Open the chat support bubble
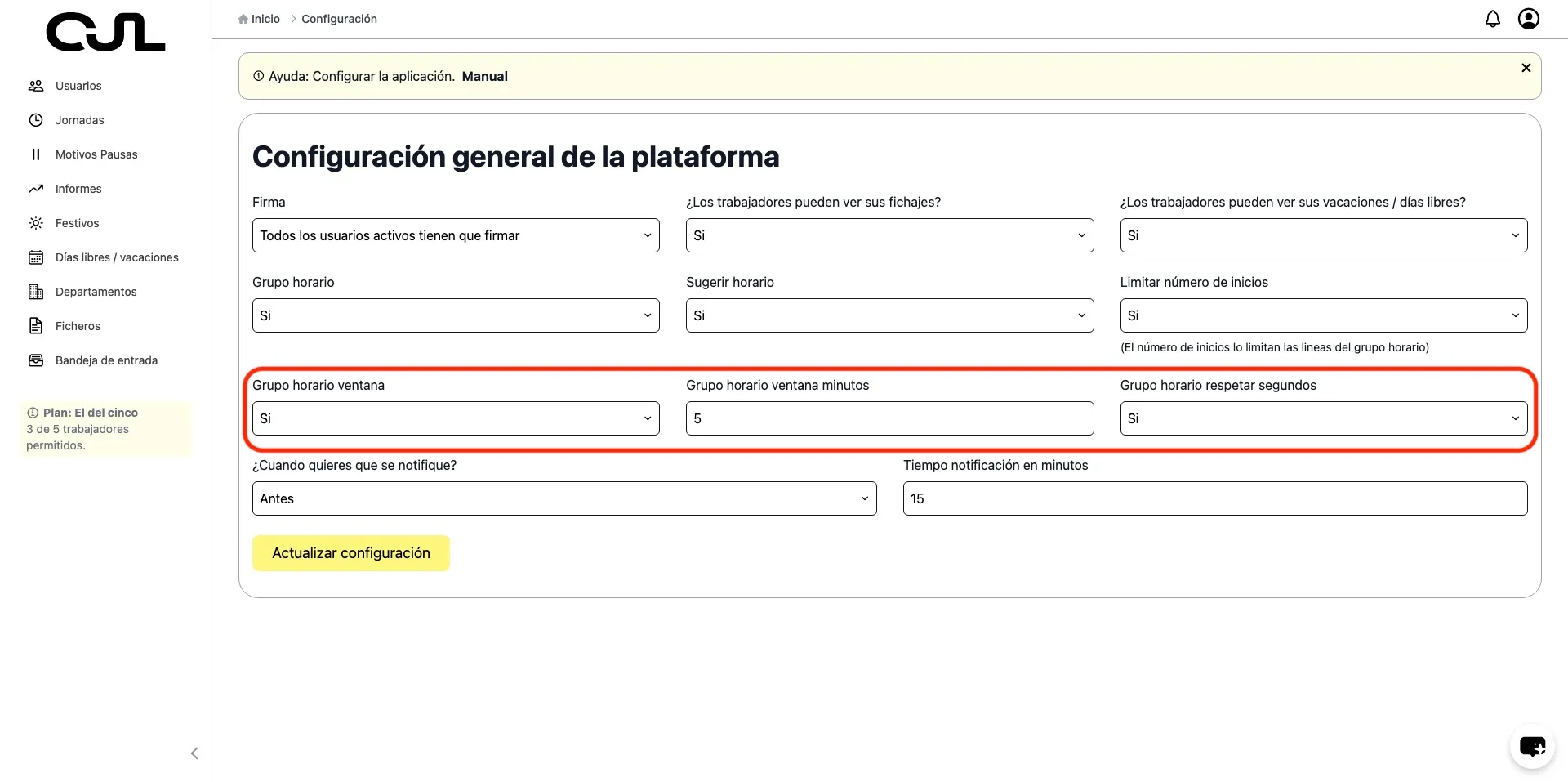This screenshot has height=782, width=1568. 1532,746
